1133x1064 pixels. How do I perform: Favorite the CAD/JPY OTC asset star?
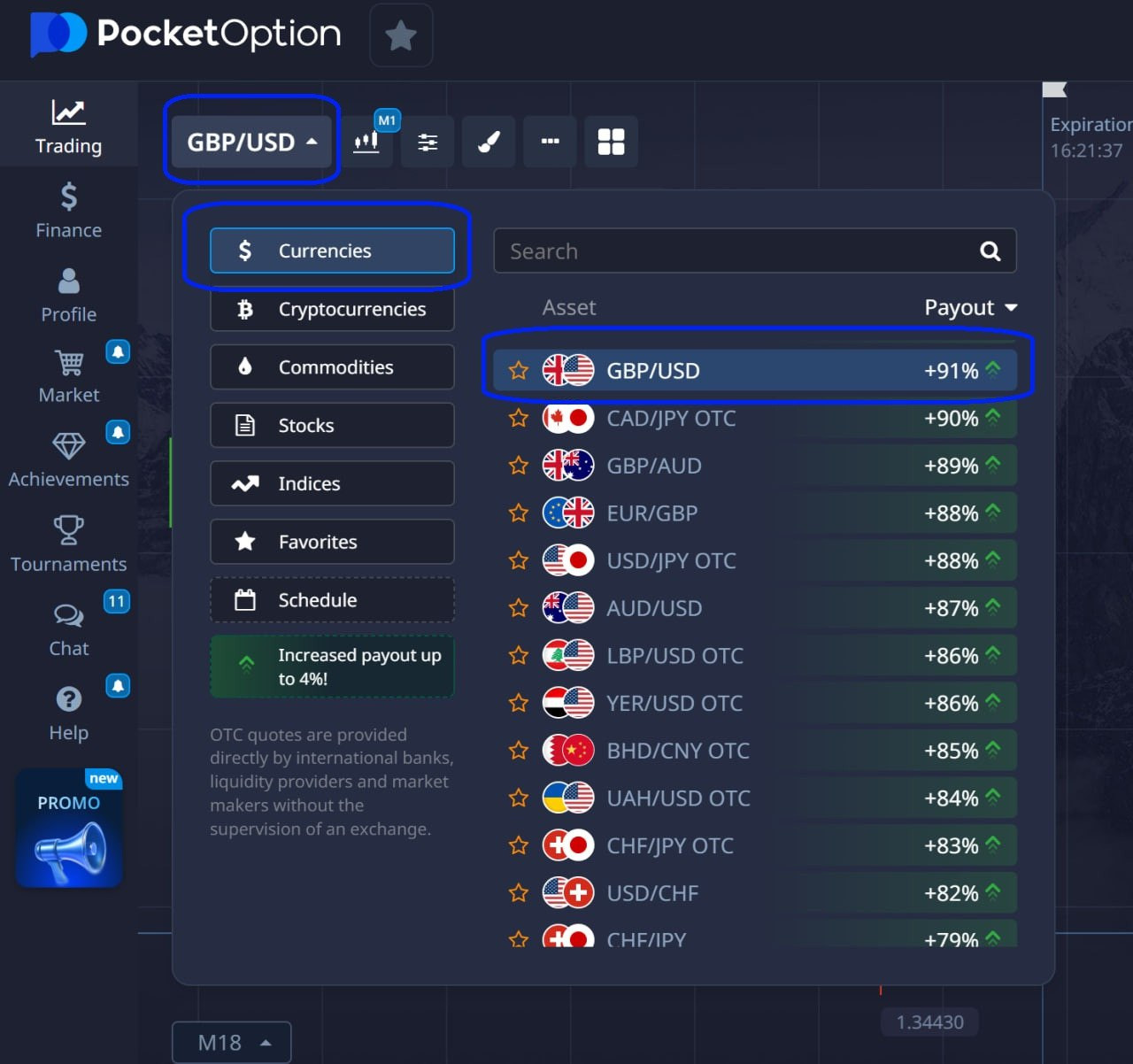[x=519, y=418]
